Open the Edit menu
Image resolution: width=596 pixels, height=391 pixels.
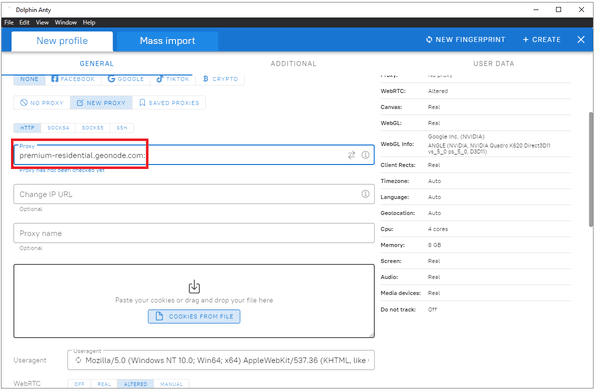(x=24, y=22)
